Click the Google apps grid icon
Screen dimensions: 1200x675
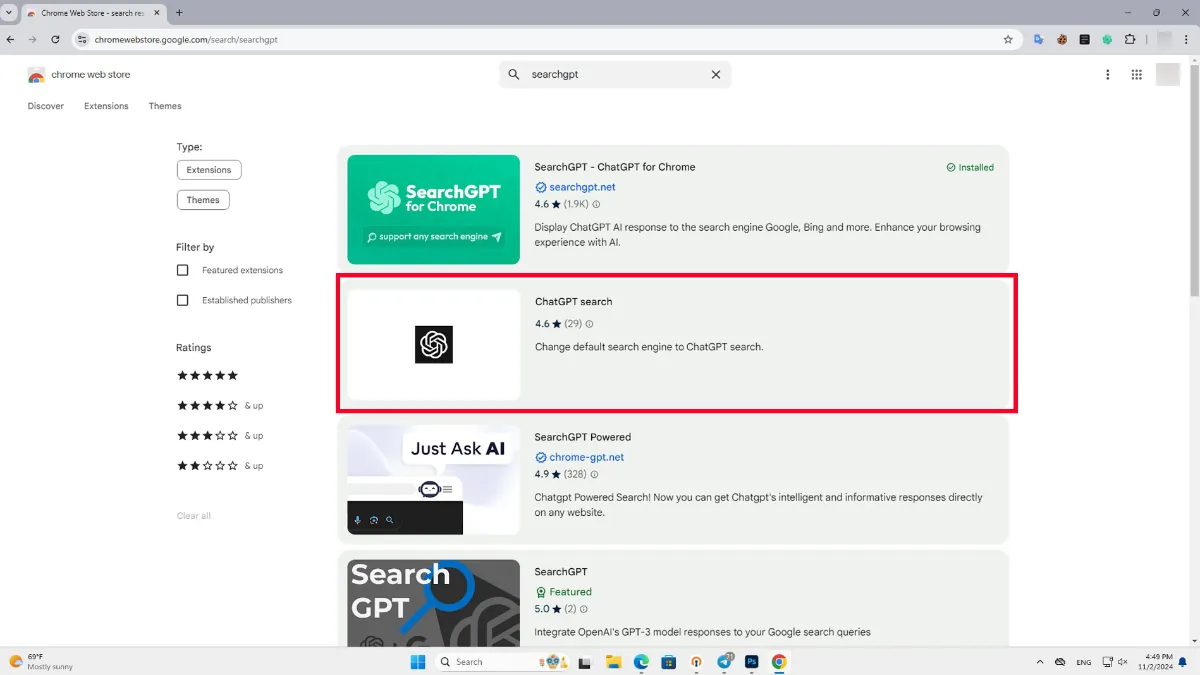click(1136, 75)
